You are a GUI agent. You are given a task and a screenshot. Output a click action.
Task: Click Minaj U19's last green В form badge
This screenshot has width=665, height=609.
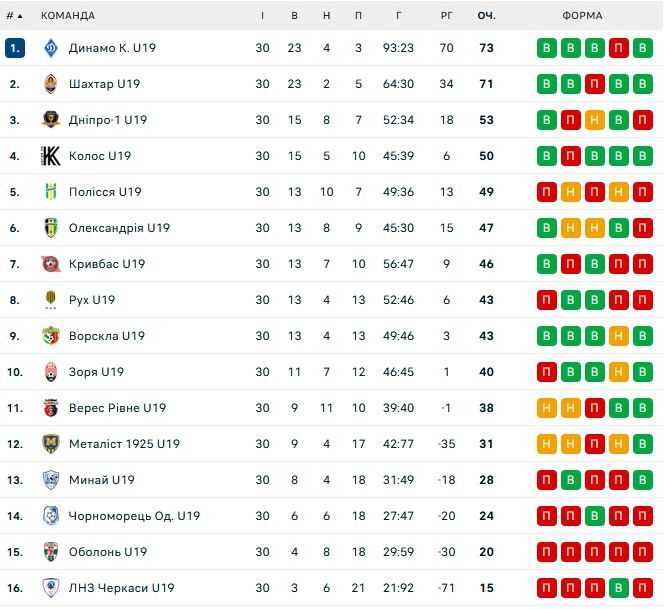tap(643, 480)
